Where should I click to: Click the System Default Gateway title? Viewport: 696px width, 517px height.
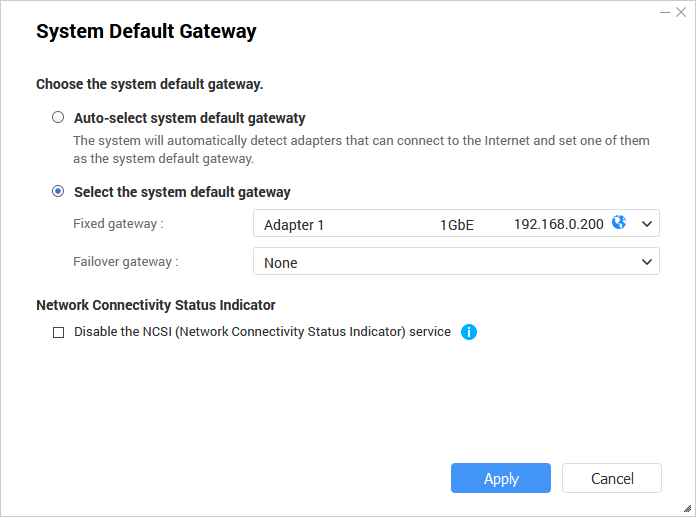pos(146,32)
